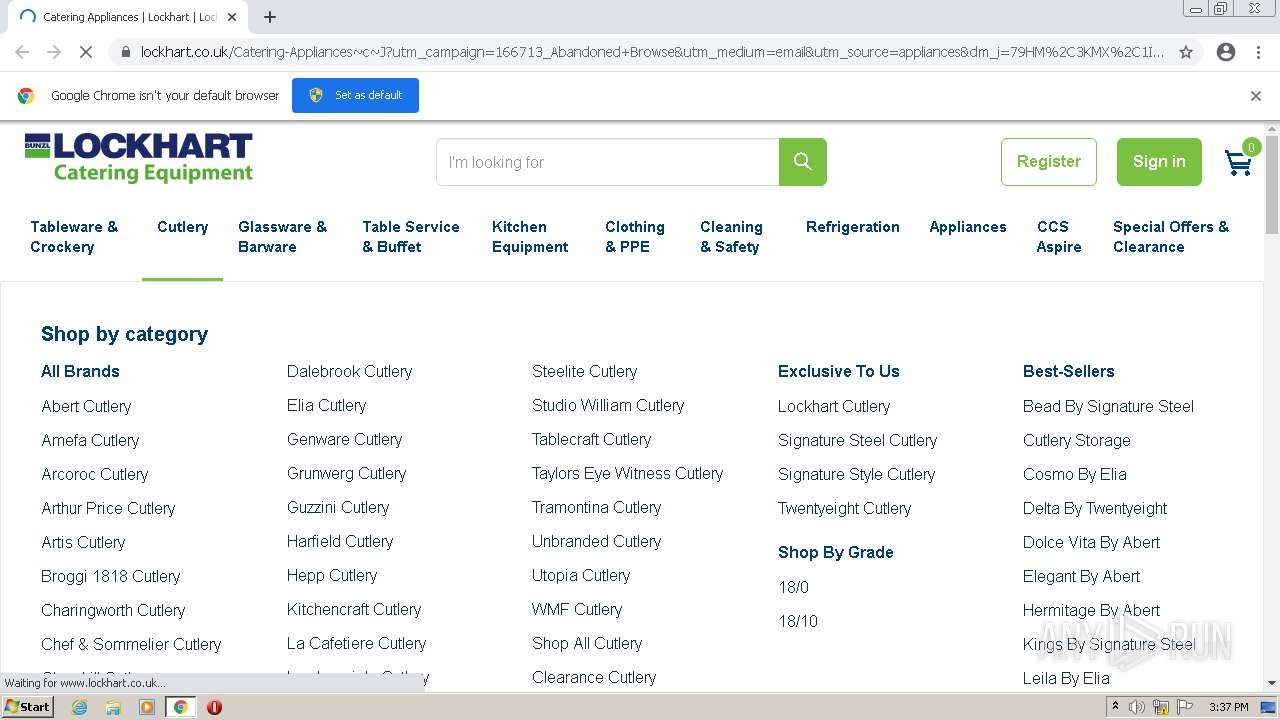Open the Chrome profile avatar icon
The width and height of the screenshot is (1280, 720).
coord(1226,52)
